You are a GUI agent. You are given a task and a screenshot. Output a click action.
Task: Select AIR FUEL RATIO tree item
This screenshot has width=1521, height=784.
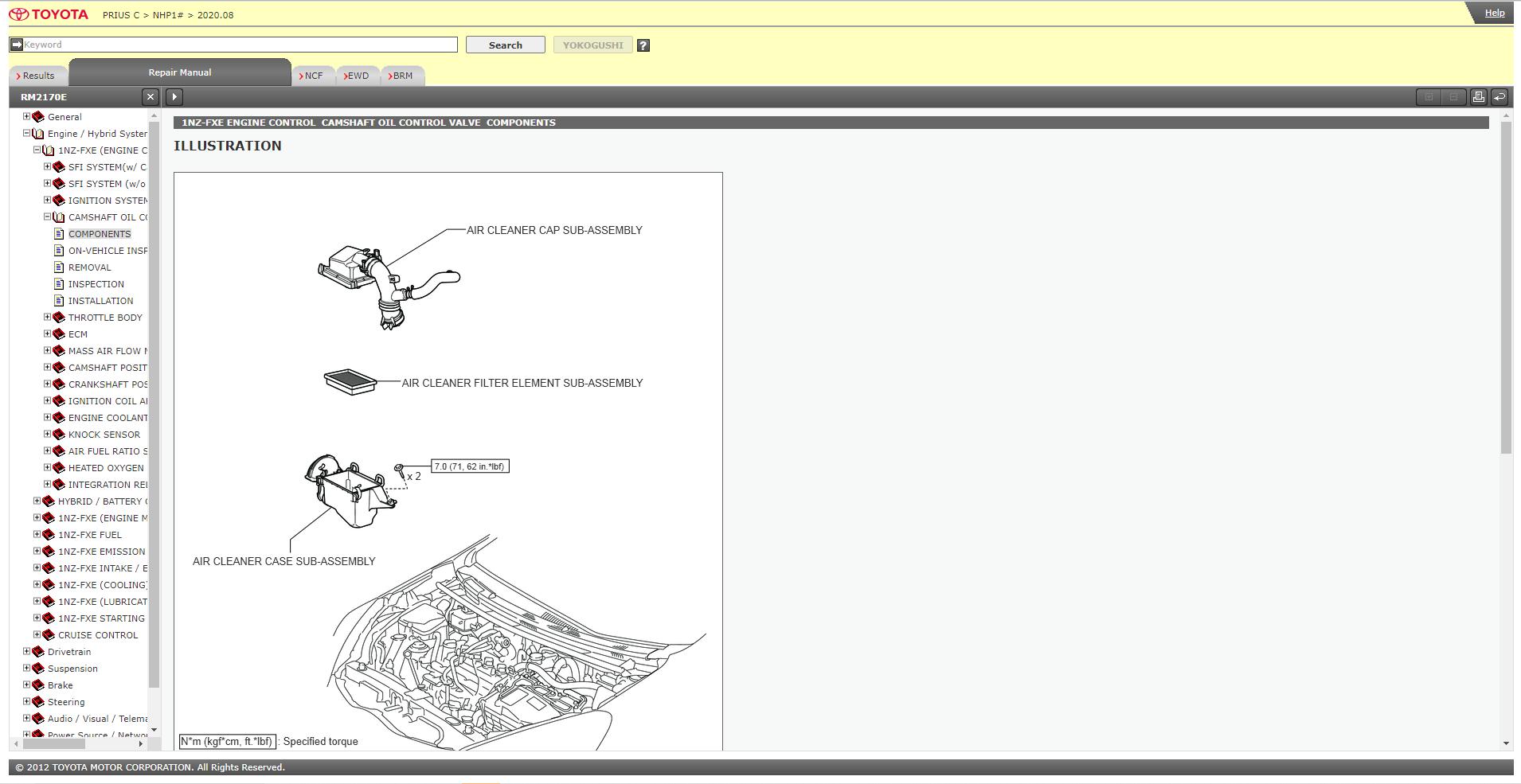108,451
